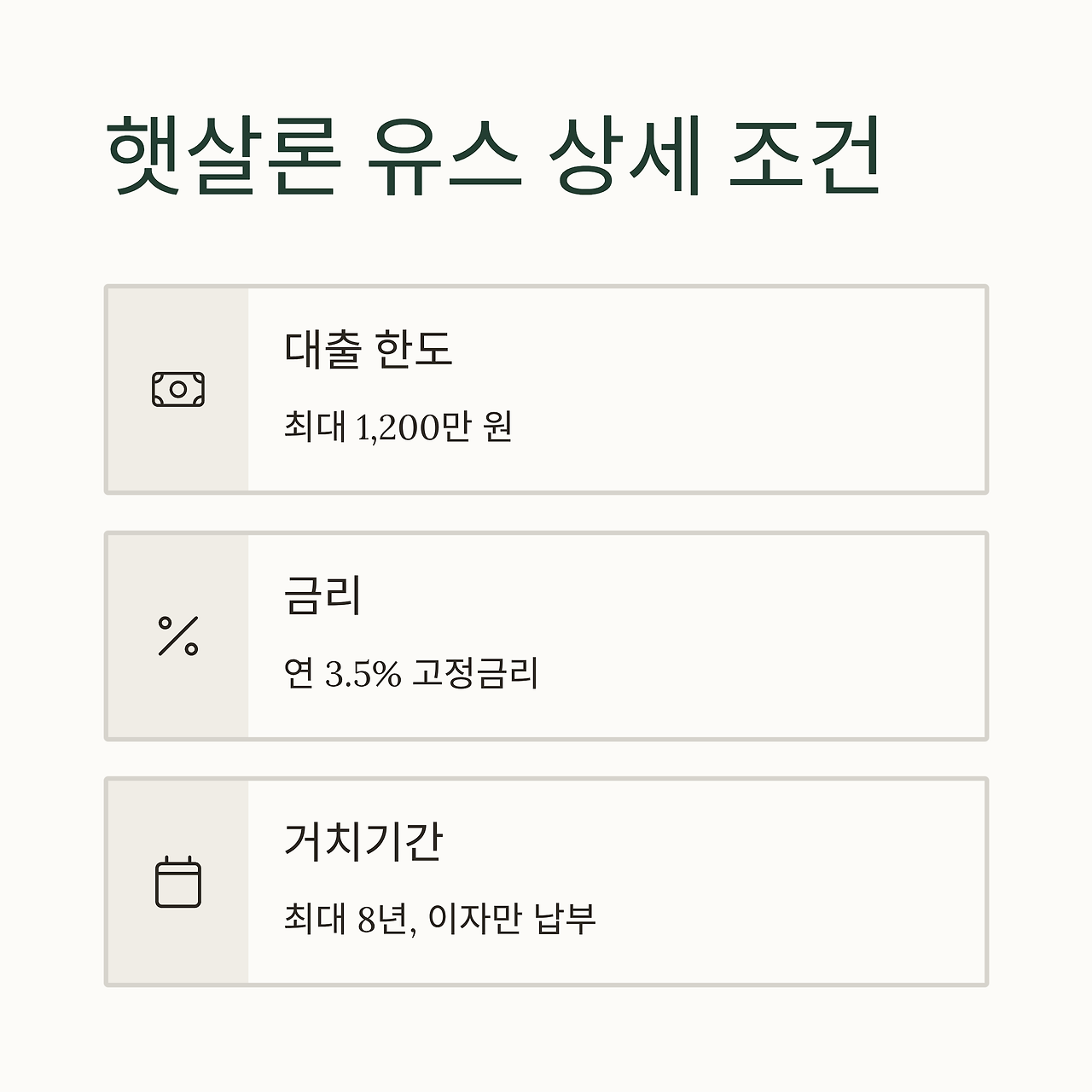
Task: Click the word 햇살론 in the title
Action: 224,157
